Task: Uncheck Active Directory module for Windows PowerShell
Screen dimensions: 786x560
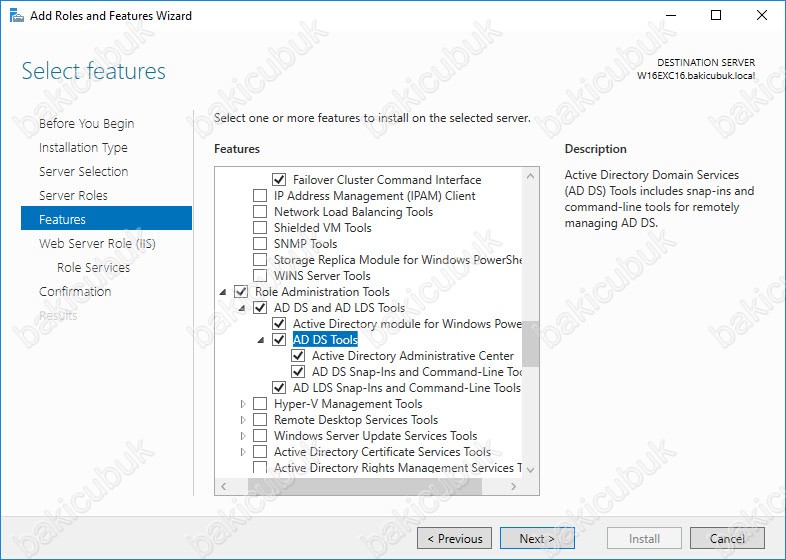Action: click(279, 324)
